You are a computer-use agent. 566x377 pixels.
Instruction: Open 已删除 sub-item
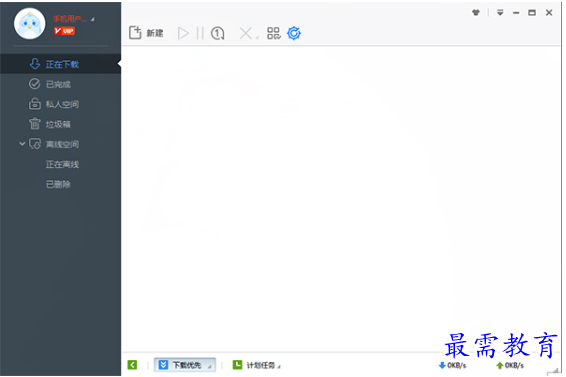pyautogui.click(x=58, y=184)
